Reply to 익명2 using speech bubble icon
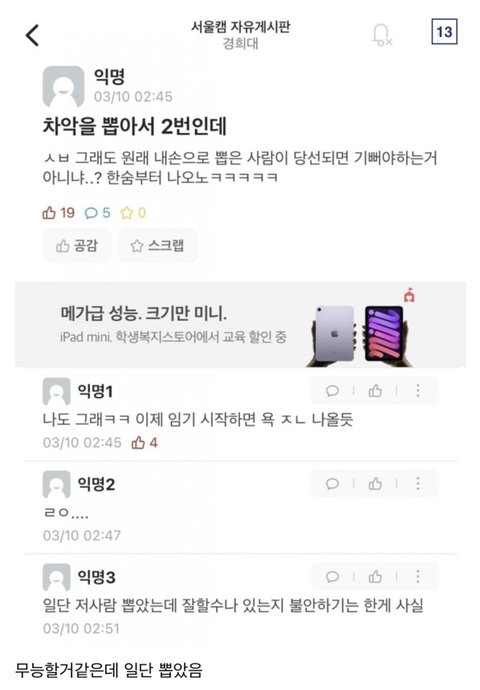The height and width of the screenshot is (690, 480). pyautogui.click(x=332, y=484)
